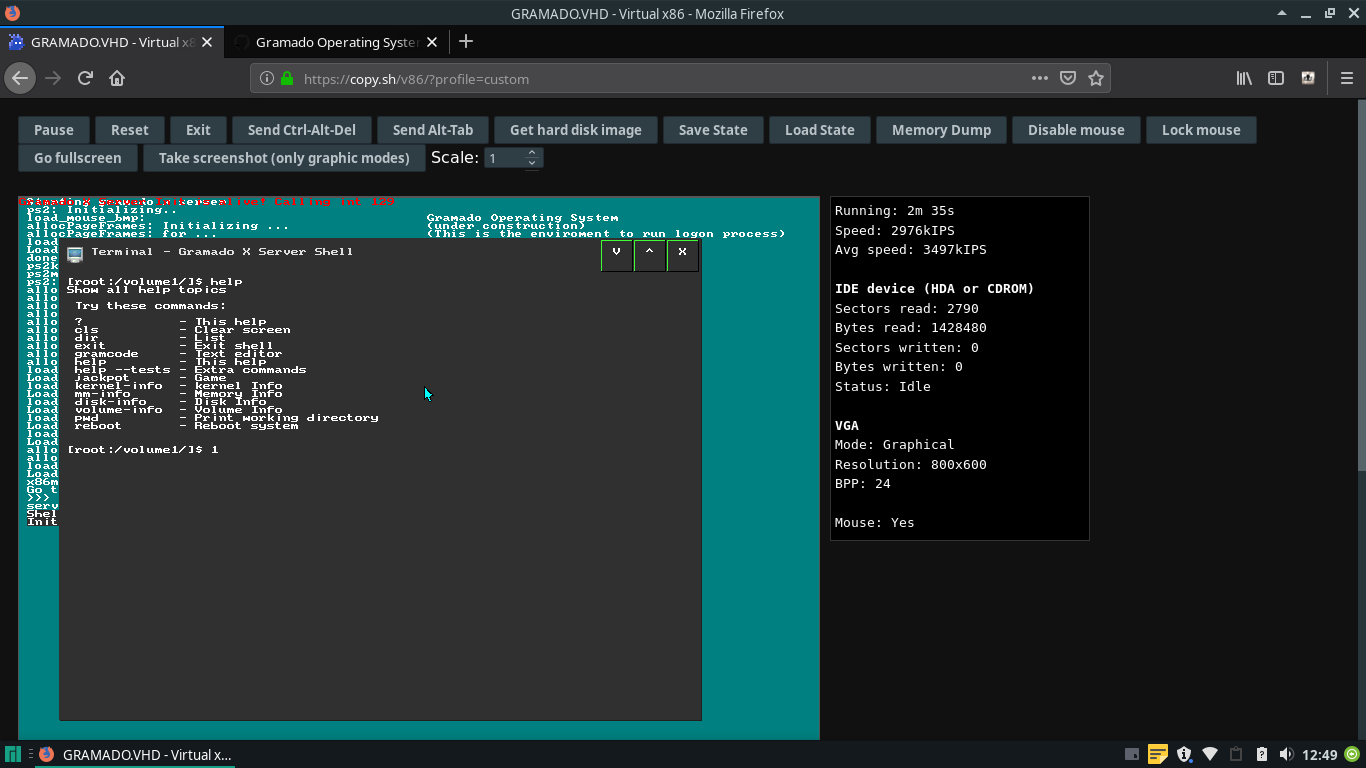
Task: Click the notes icon in the system tray
Action: (x=1157, y=755)
